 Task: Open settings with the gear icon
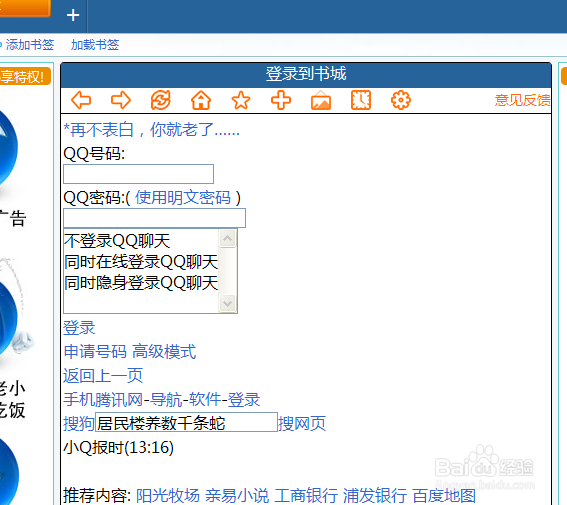[401, 100]
